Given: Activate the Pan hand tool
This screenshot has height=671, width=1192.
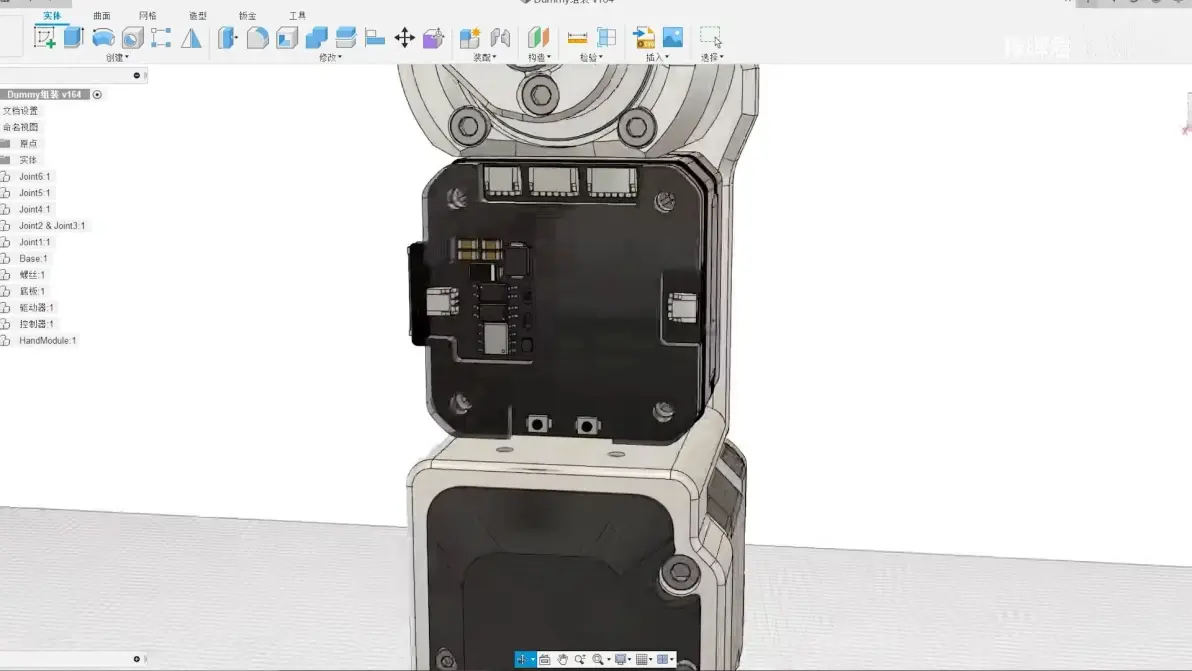Looking at the screenshot, I should pyautogui.click(x=563, y=660).
